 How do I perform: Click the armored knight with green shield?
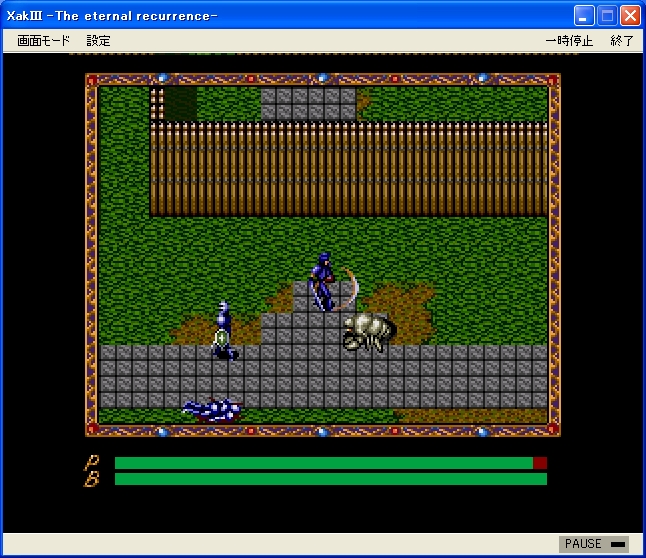(x=224, y=331)
